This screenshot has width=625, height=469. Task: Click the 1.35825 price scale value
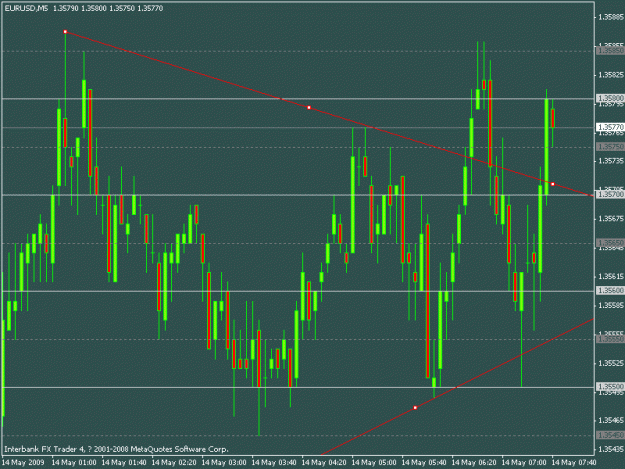click(x=611, y=75)
